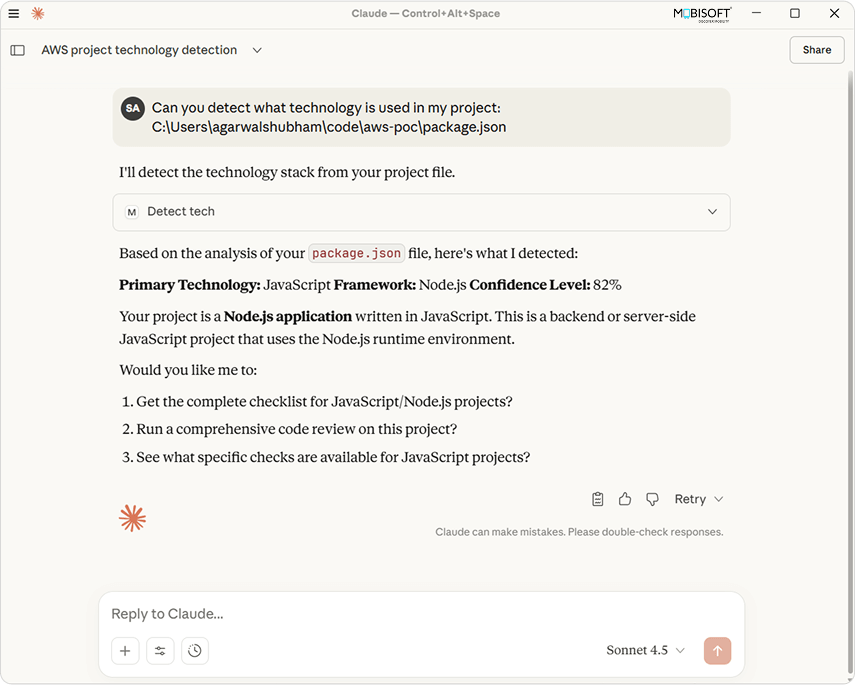Toggle the sidebar panel icon
Screen dimensions: 855x685
pos(17,50)
